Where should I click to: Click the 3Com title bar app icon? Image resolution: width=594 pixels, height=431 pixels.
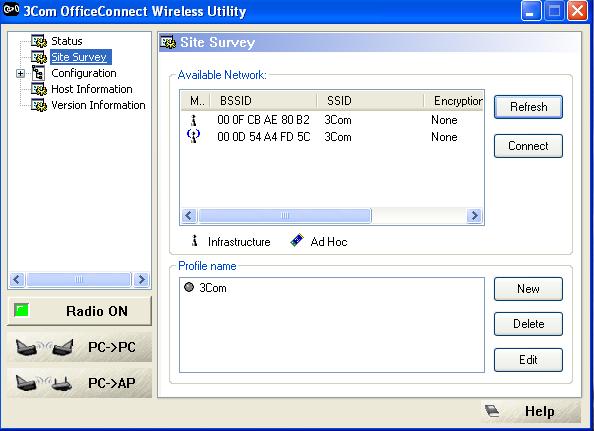click(x=11, y=10)
